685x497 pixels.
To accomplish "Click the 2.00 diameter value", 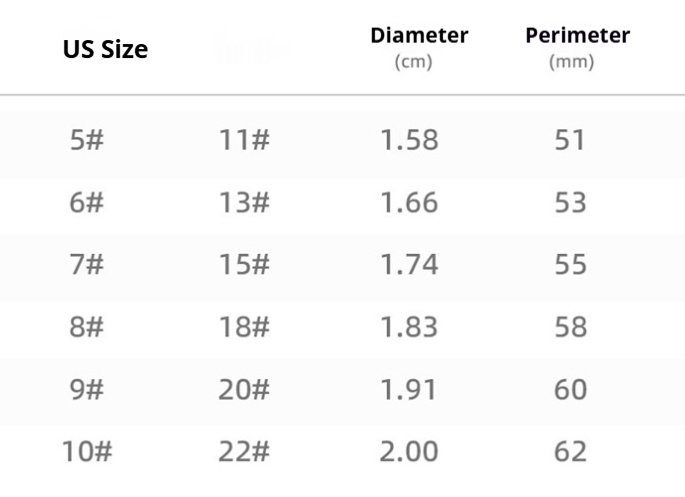I will coord(409,452).
